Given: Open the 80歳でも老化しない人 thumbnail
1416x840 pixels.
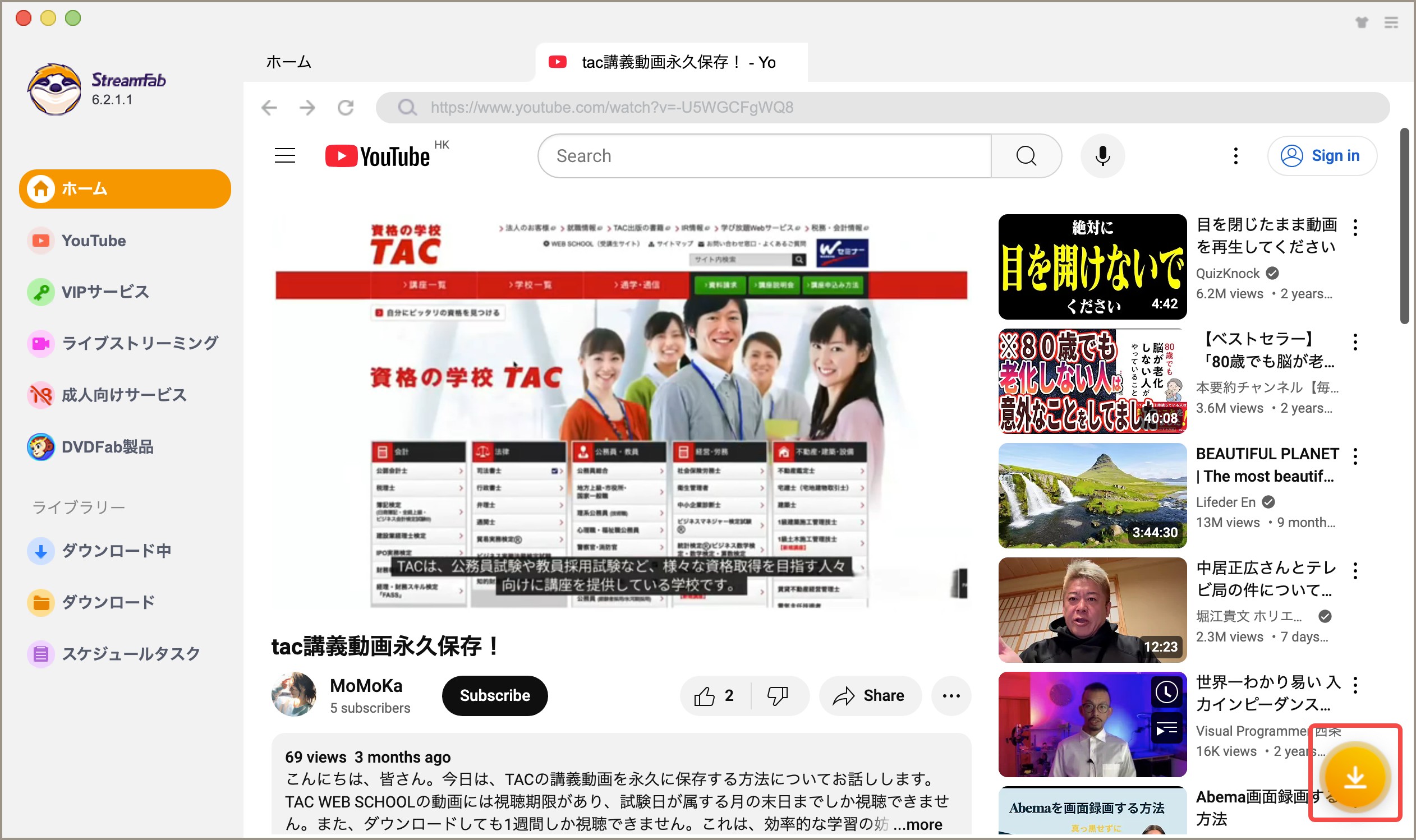Looking at the screenshot, I should pyautogui.click(x=1092, y=381).
